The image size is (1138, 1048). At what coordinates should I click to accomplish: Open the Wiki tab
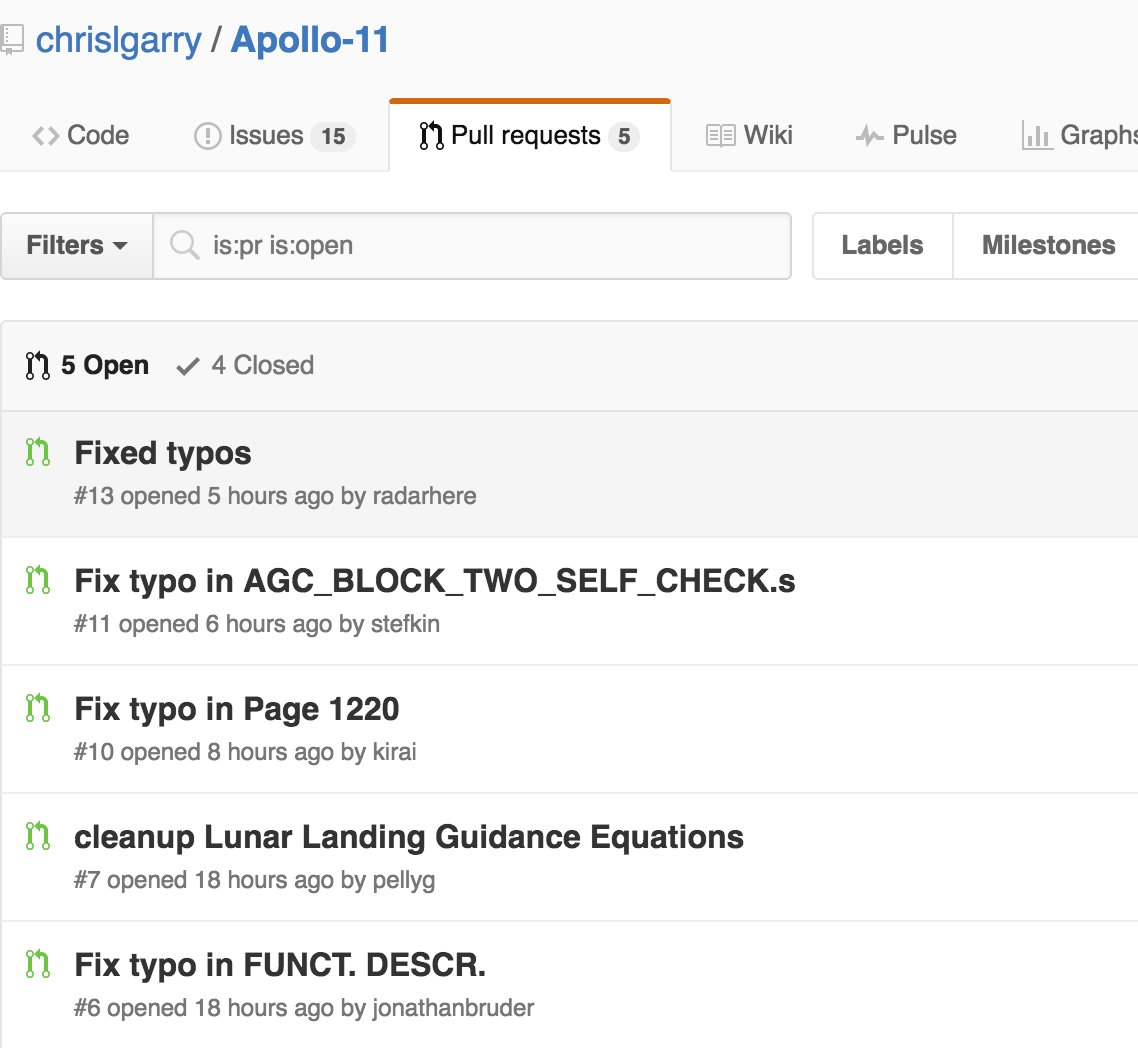(749, 136)
